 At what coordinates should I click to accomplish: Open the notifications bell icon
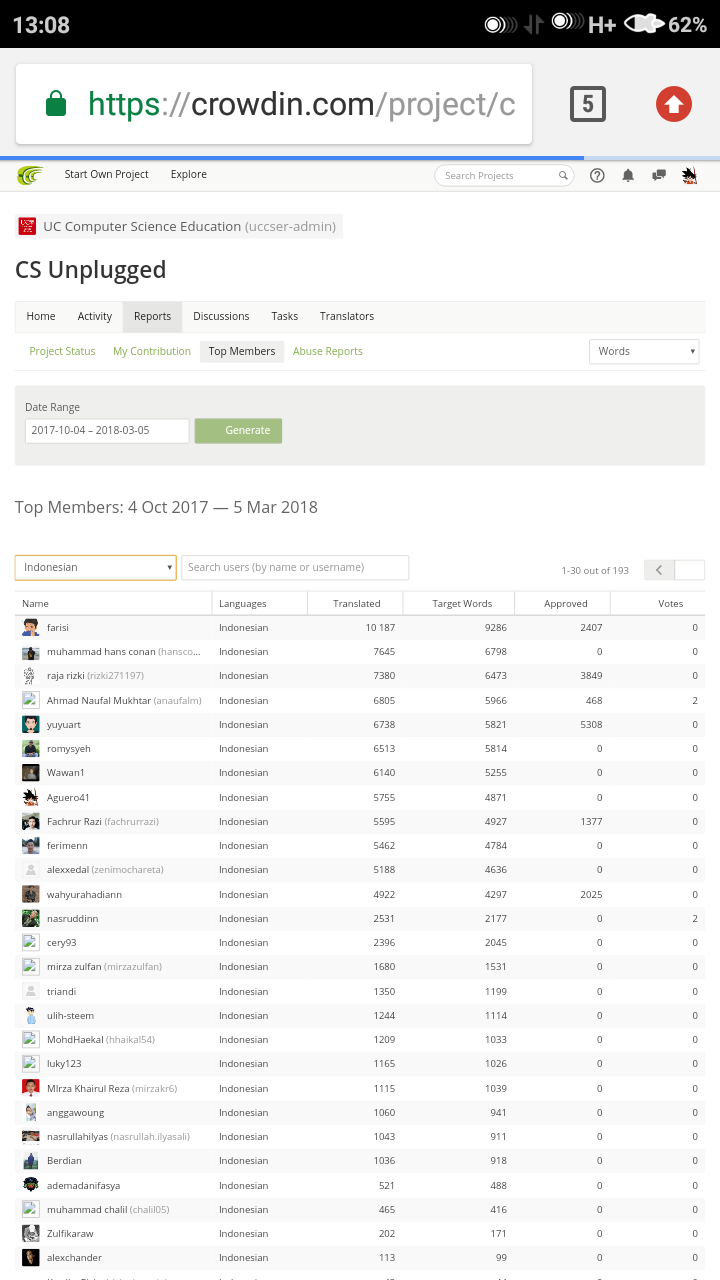tap(628, 175)
